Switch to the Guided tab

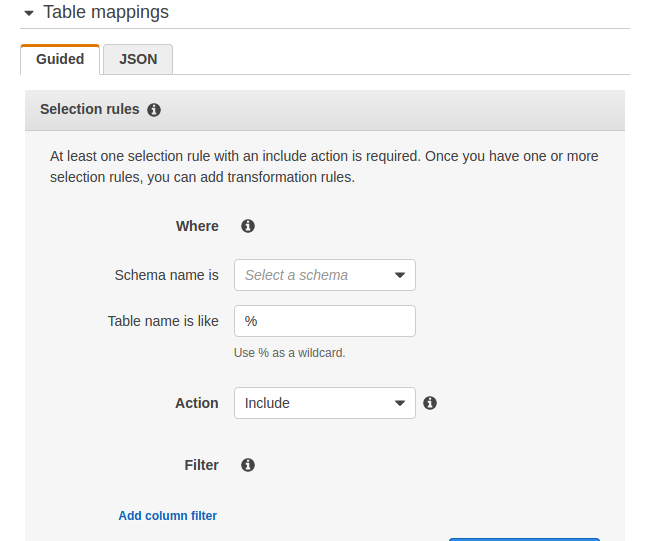60,59
